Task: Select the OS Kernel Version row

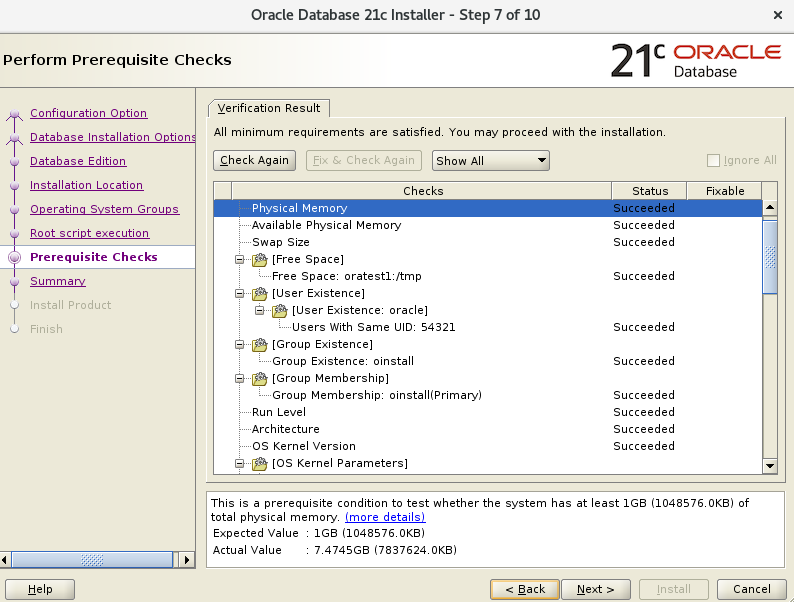Action: pos(488,447)
